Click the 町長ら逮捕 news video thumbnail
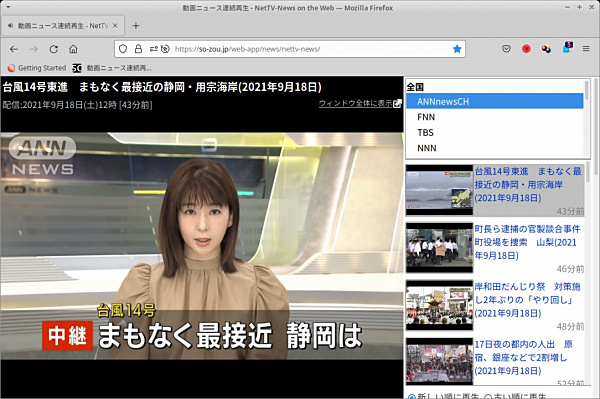Image resolution: width=600 pixels, height=399 pixels. [x=439, y=248]
